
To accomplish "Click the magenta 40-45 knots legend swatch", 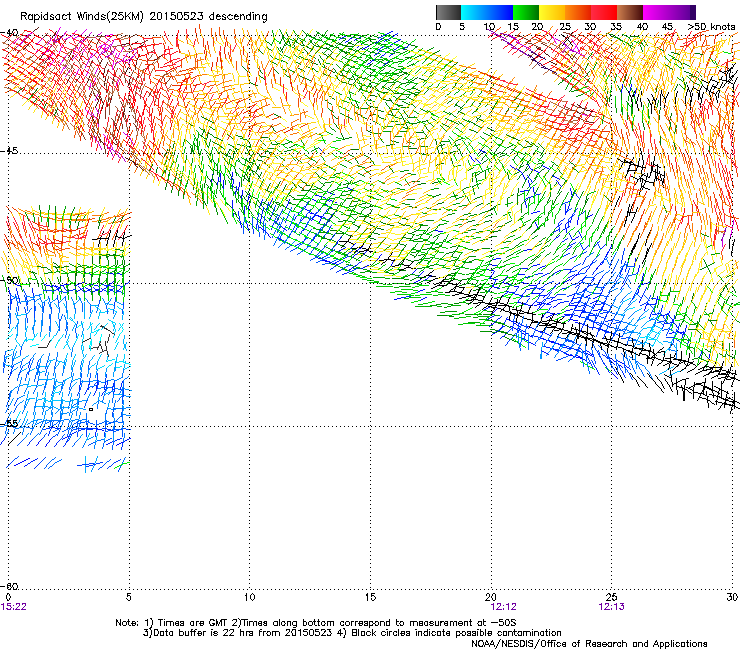I will point(656,12).
